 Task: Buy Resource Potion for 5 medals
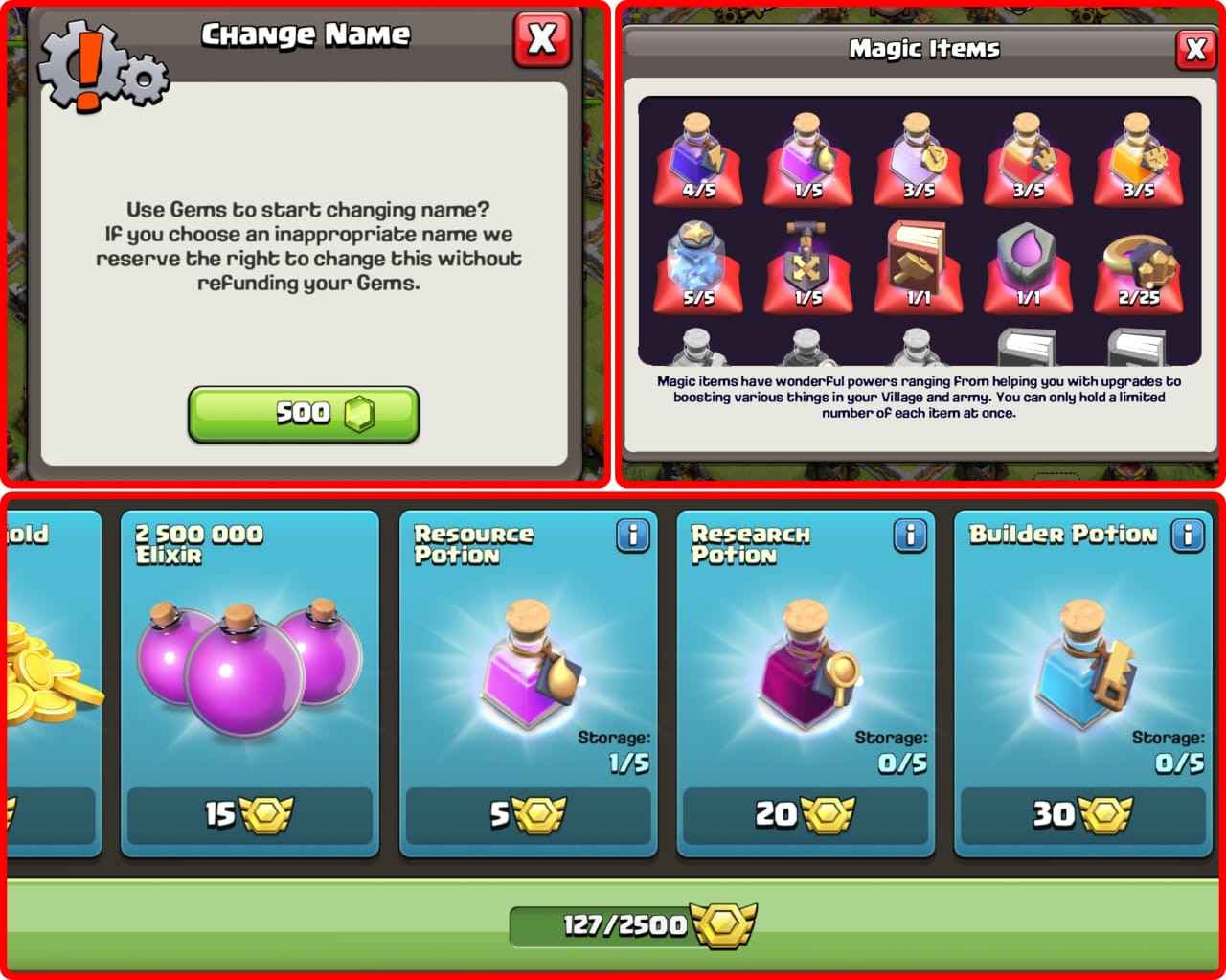(528, 815)
